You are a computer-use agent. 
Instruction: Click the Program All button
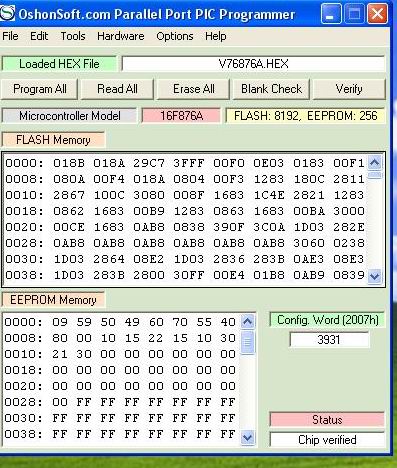[39, 89]
